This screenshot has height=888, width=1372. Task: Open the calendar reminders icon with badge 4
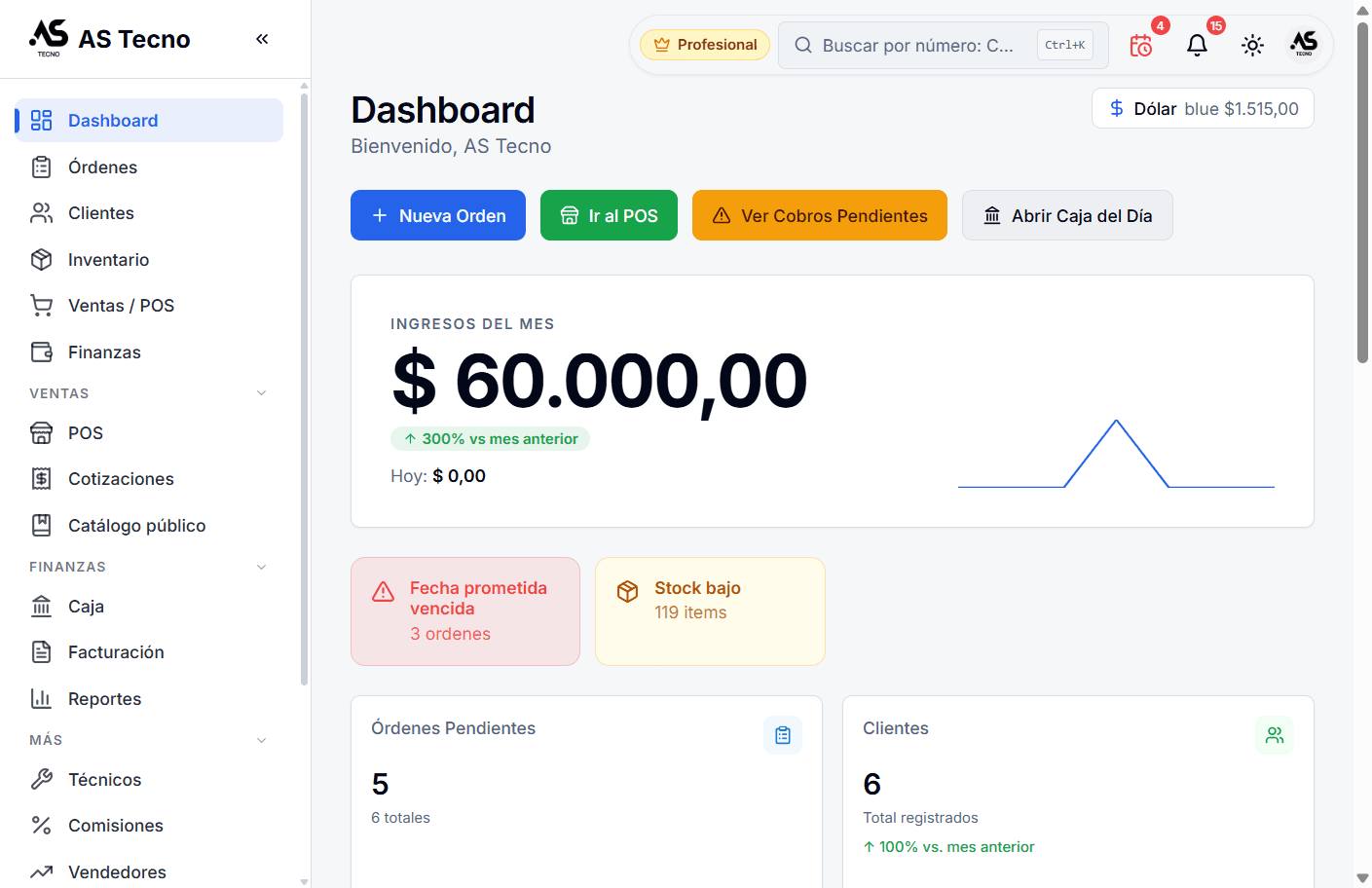1141,45
